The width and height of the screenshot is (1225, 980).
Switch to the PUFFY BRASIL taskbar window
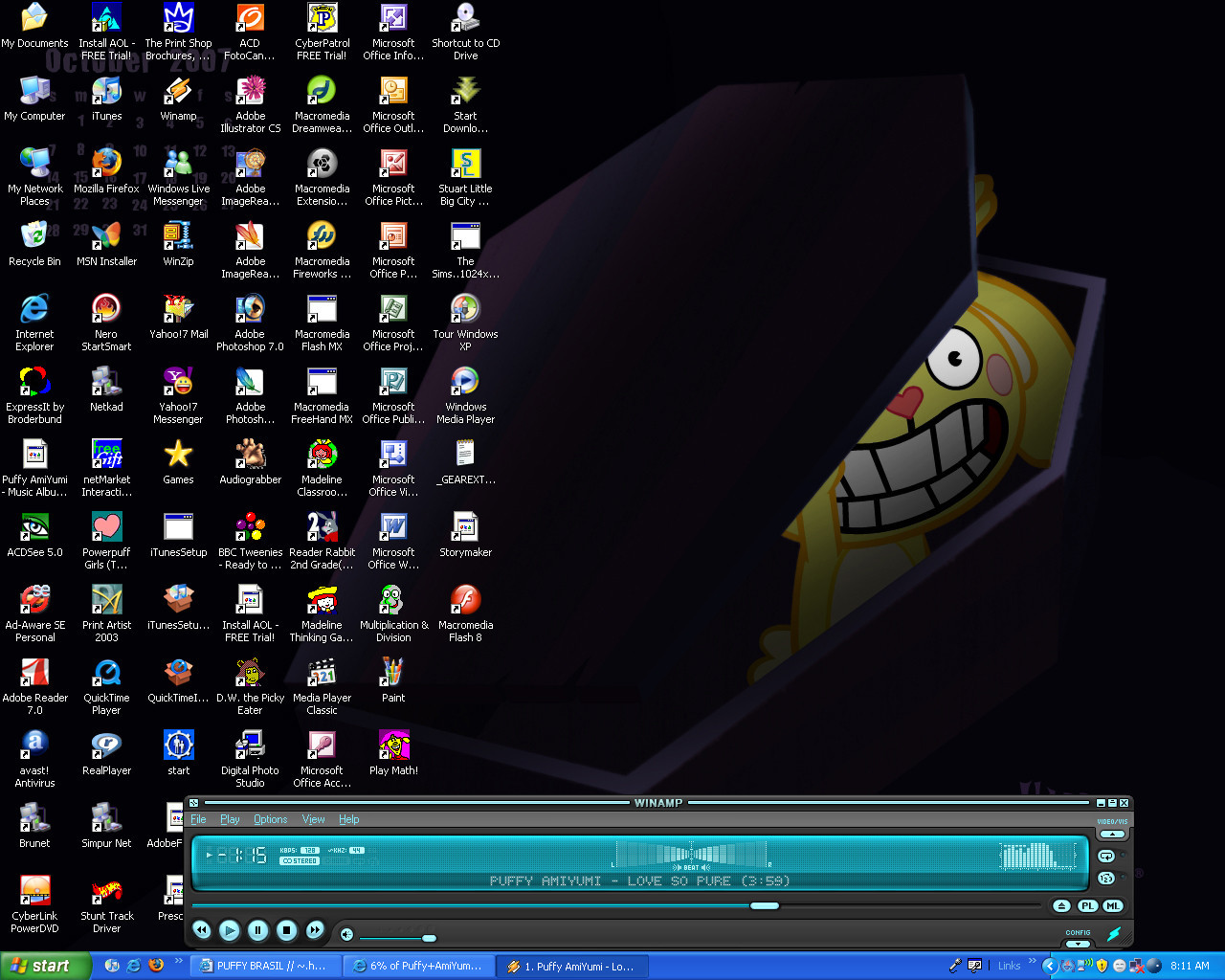click(264, 966)
